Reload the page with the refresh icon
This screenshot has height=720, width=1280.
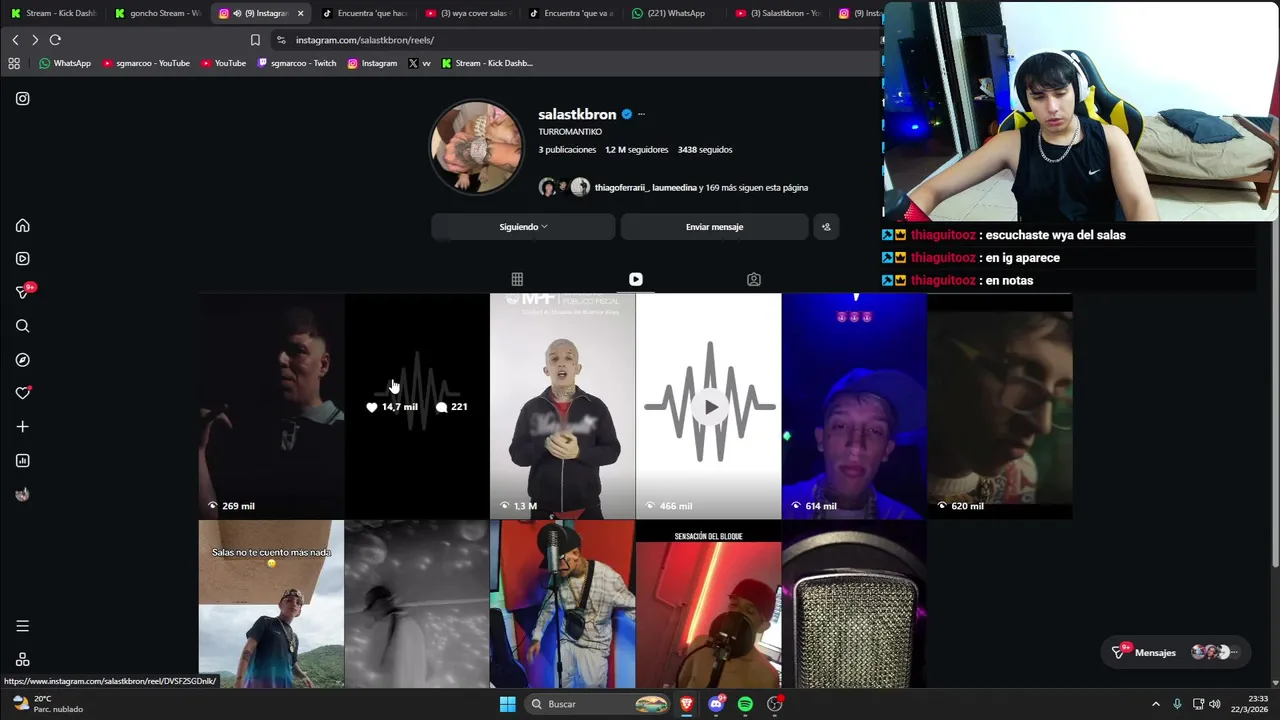click(55, 40)
